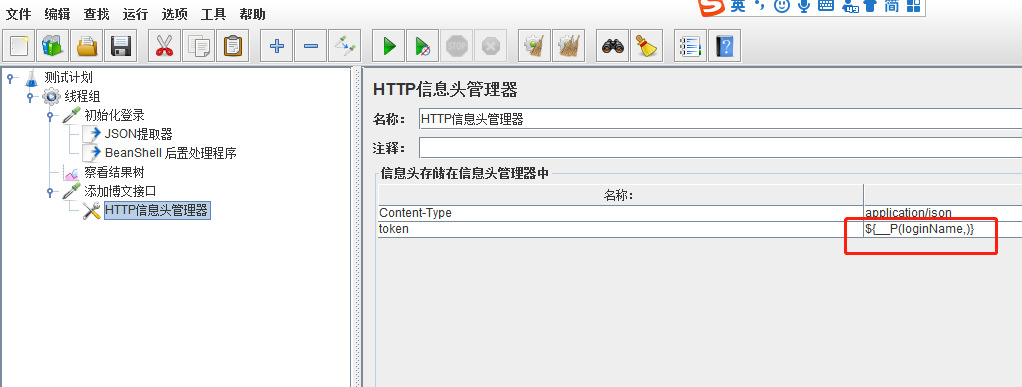Open the Sogou emoji smiley icon
Image resolution: width=1022 pixels, height=387 pixels.
(781, 6)
